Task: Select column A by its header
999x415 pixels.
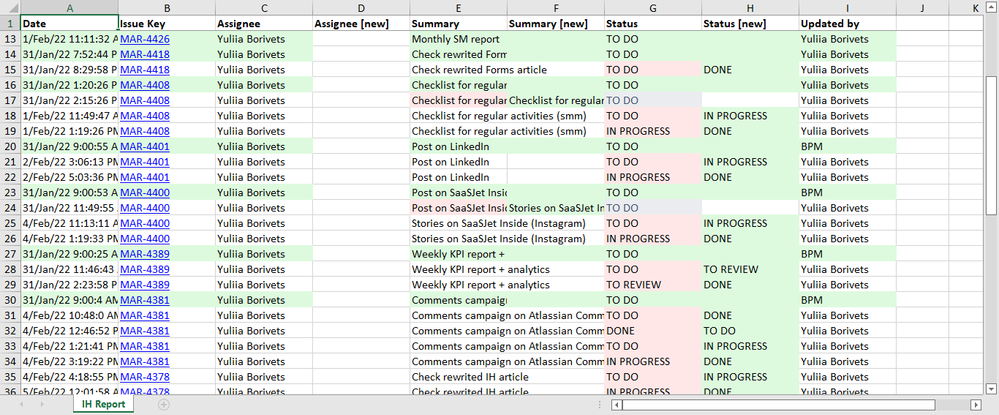Action: (69, 8)
